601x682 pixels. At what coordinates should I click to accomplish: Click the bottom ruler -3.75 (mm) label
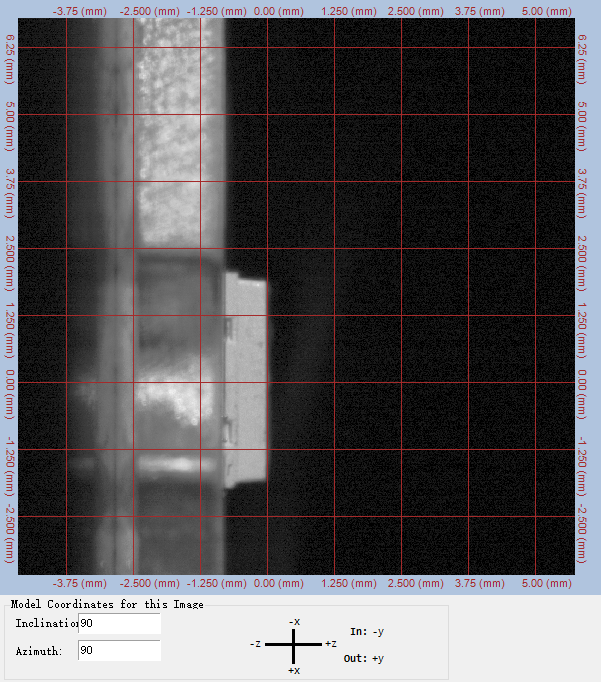[80, 582]
